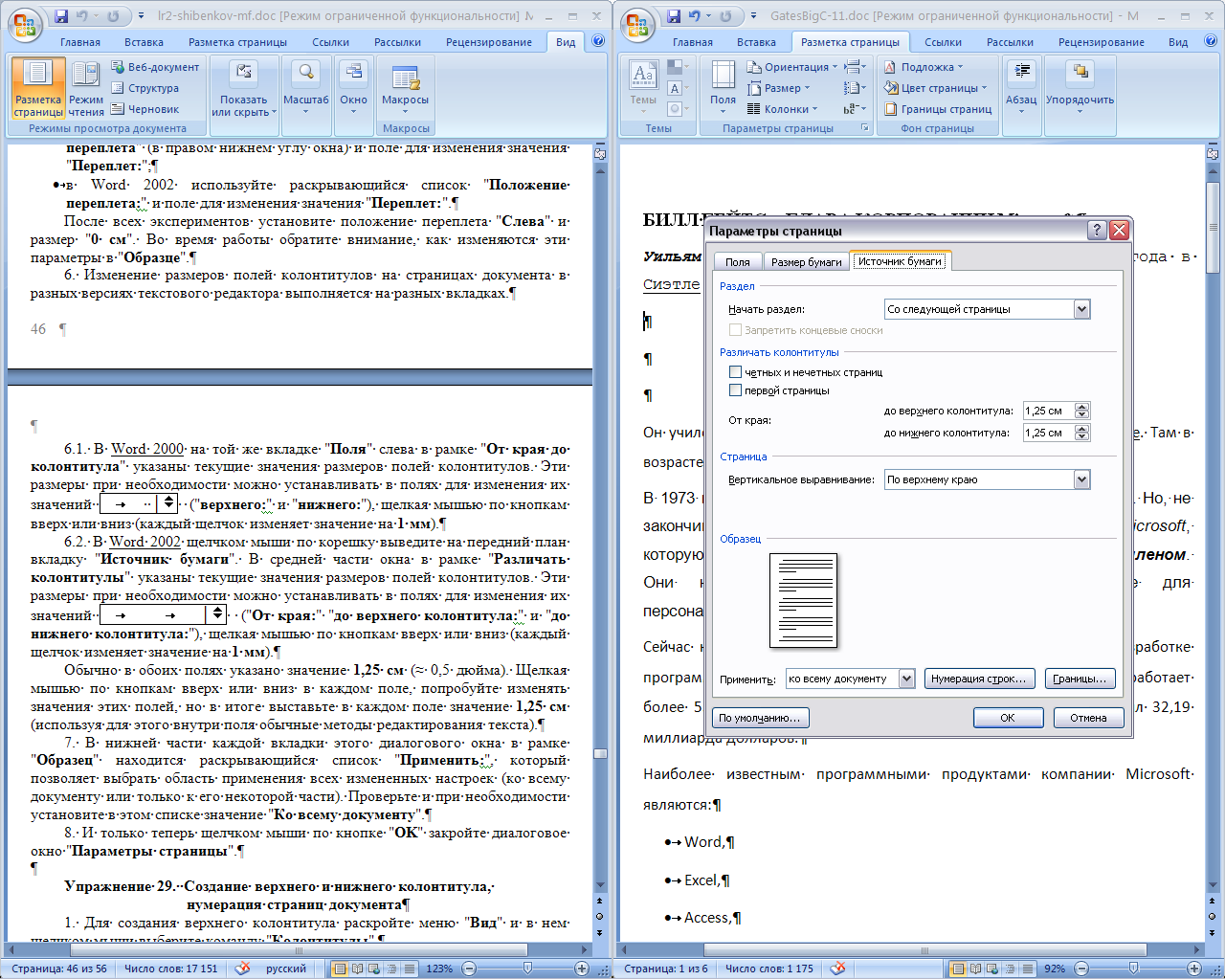Click 123% zoom level in left status bar
The width and height of the screenshot is (1225, 980).
(439, 969)
